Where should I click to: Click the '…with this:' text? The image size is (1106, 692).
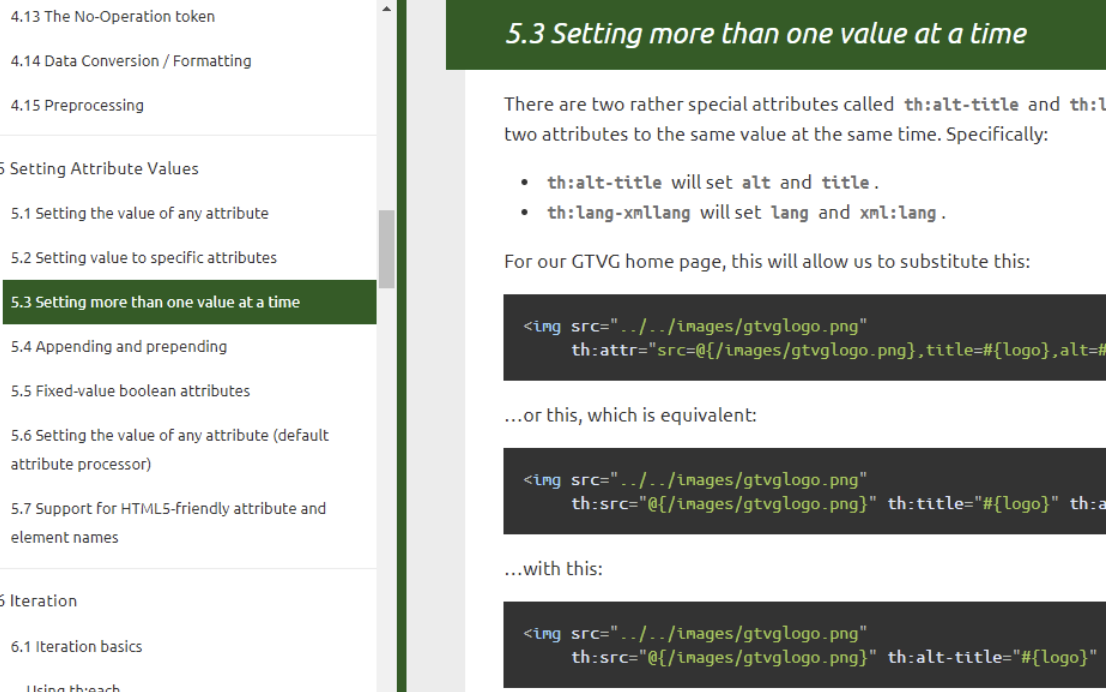554,569
